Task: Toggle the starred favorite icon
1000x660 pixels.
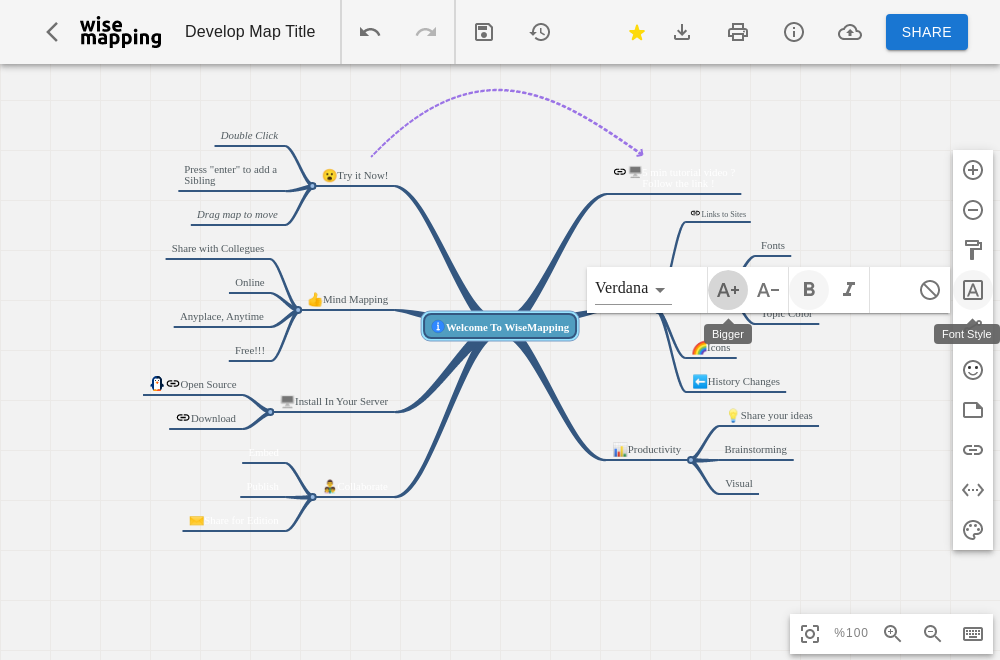Action: click(636, 32)
